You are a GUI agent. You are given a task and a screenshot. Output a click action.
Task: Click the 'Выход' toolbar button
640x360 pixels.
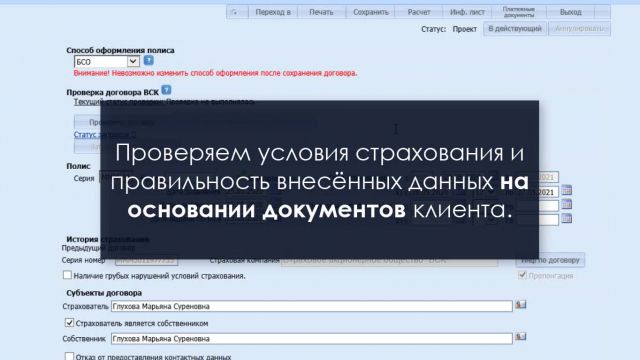(x=570, y=12)
